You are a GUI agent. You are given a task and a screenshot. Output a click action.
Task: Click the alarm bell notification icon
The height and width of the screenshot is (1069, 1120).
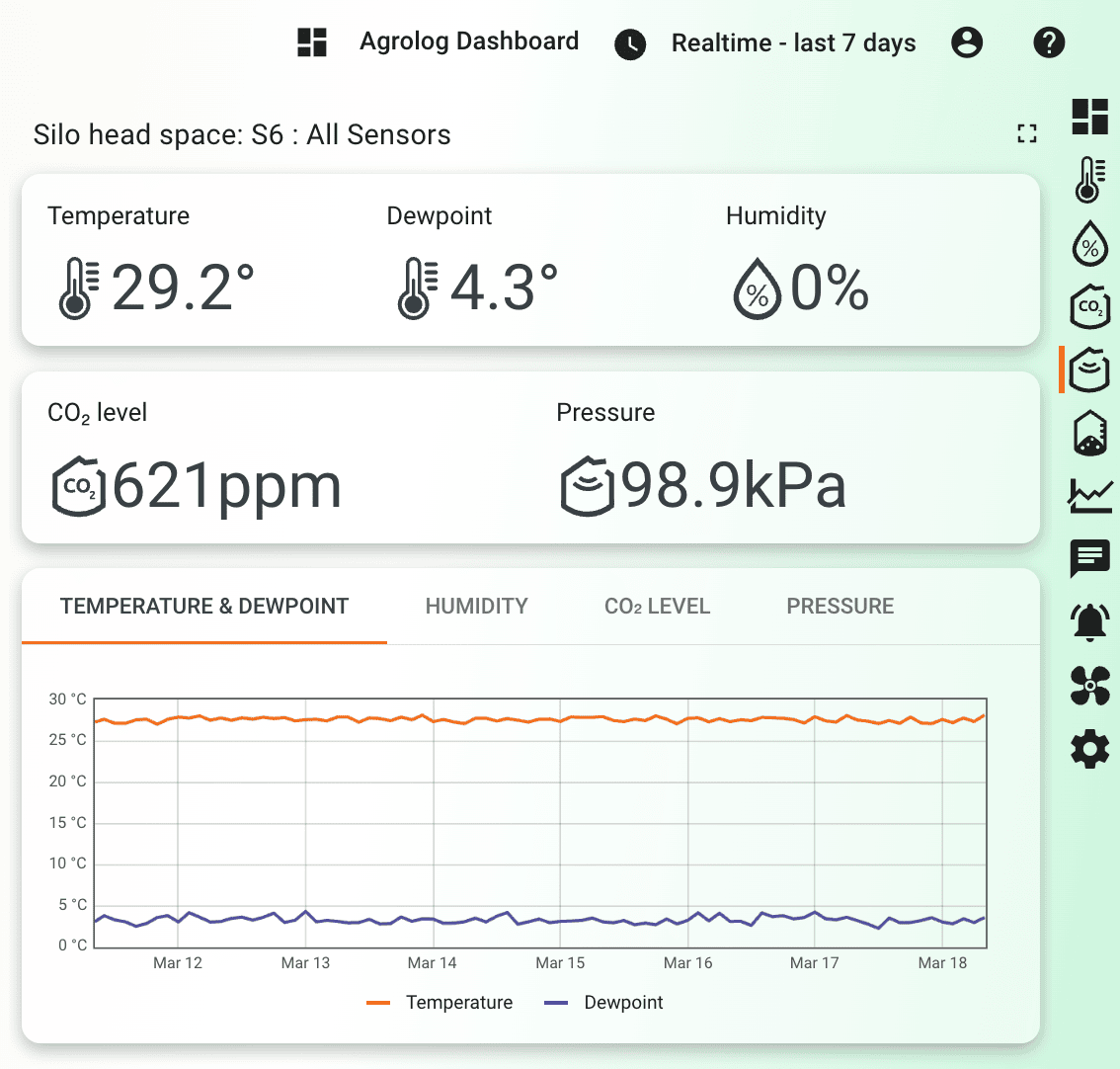(x=1089, y=622)
